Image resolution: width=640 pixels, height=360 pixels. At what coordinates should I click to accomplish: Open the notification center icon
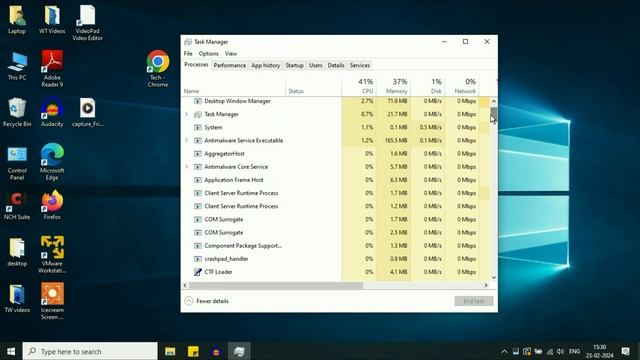point(626,351)
